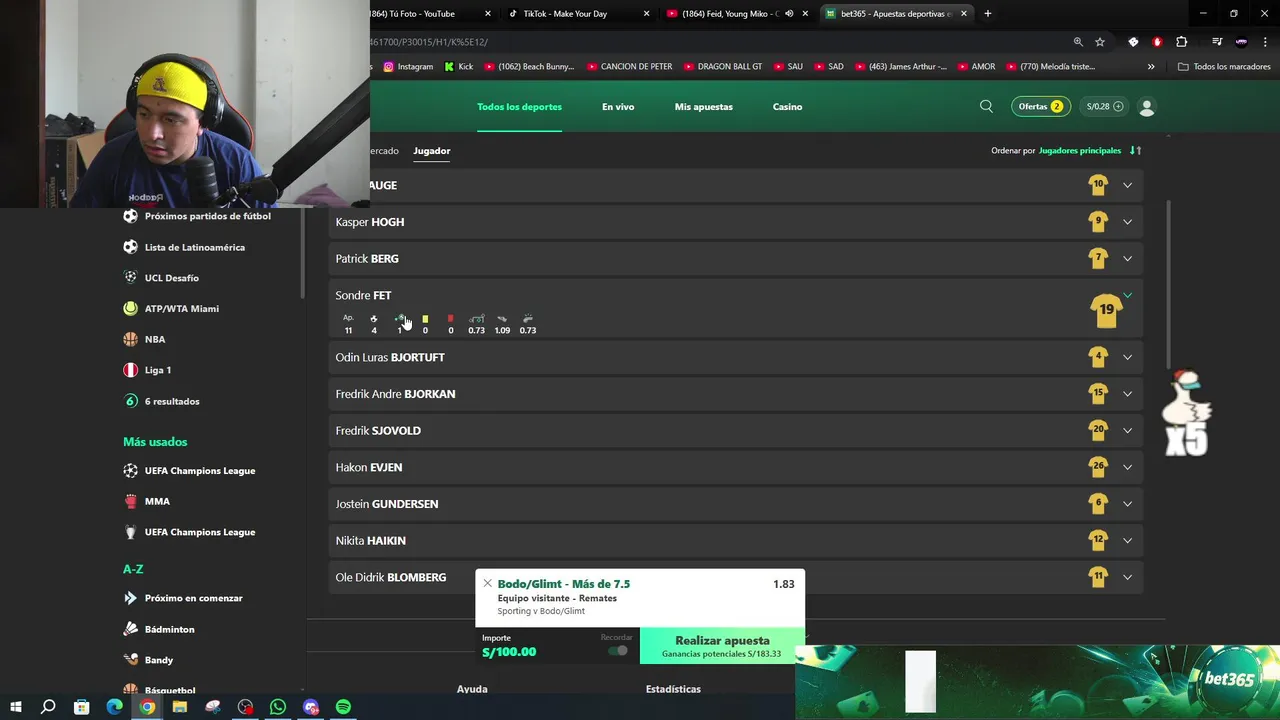Select the Jugador sub-tab

432,151
